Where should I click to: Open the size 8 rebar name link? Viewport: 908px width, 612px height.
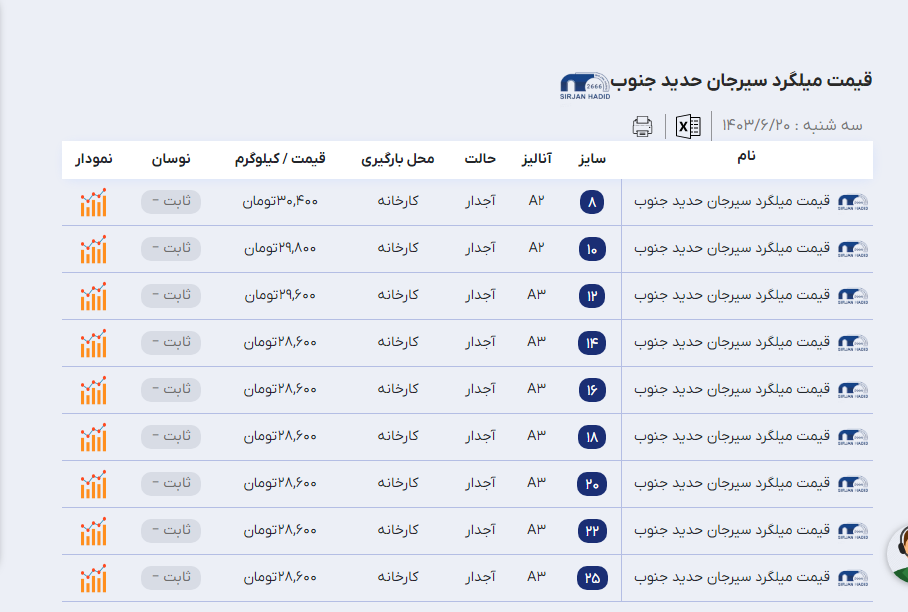(x=733, y=202)
